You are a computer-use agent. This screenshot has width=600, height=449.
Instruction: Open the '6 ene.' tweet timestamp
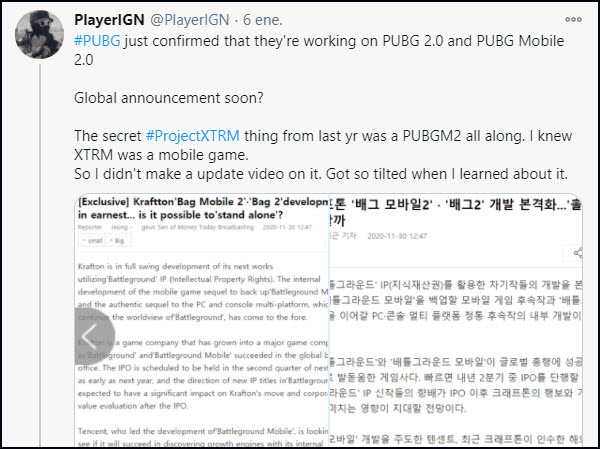click(263, 20)
